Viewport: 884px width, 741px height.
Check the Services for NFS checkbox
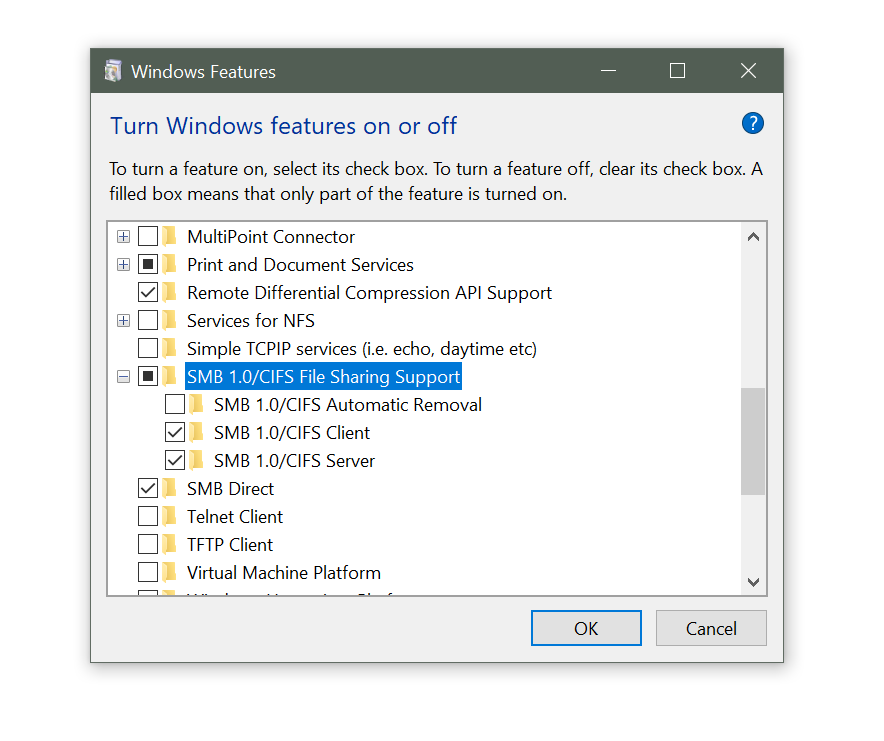[x=148, y=320]
